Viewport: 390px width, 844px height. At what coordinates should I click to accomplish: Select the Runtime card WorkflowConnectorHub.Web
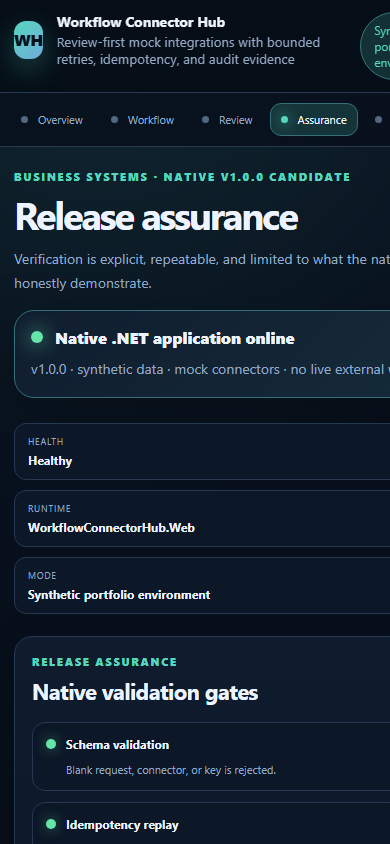point(202,518)
